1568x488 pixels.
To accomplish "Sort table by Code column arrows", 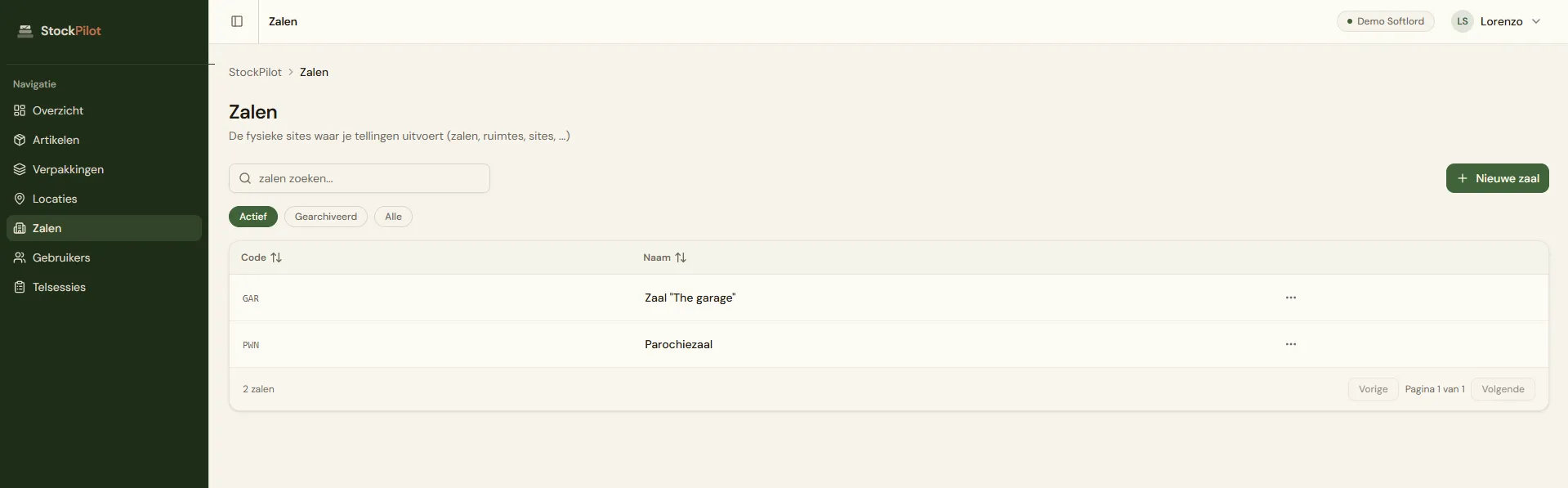I will [x=276, y=257].
